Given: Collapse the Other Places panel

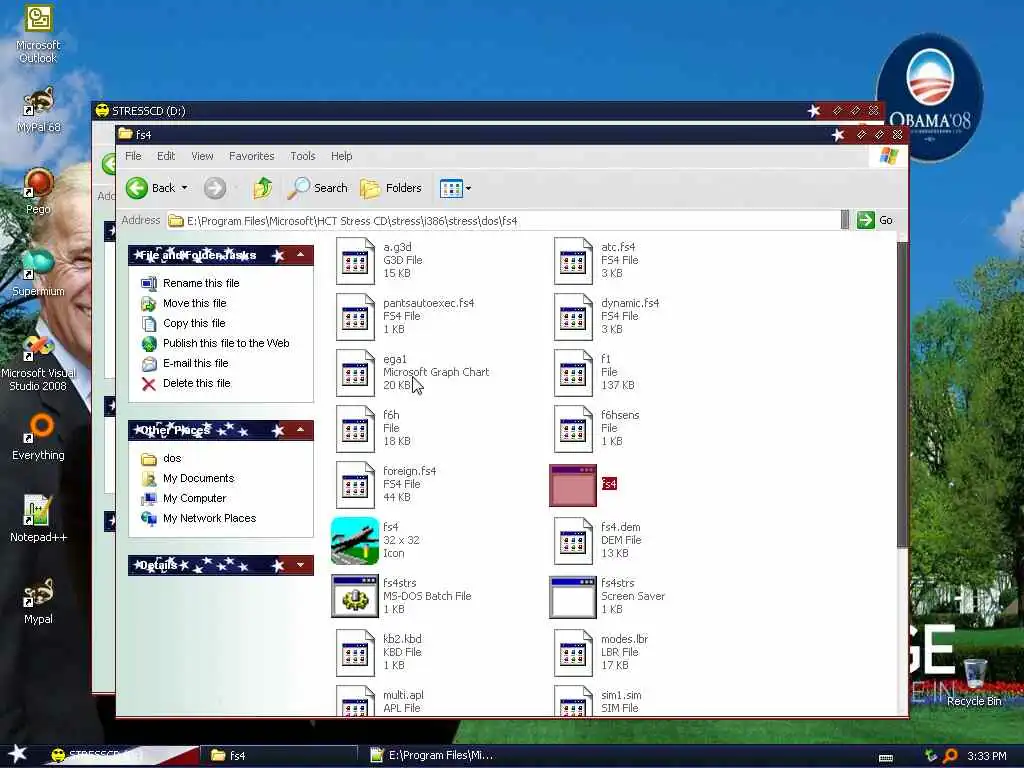Looking at the screenshot, I should click(x=300, y=430).
